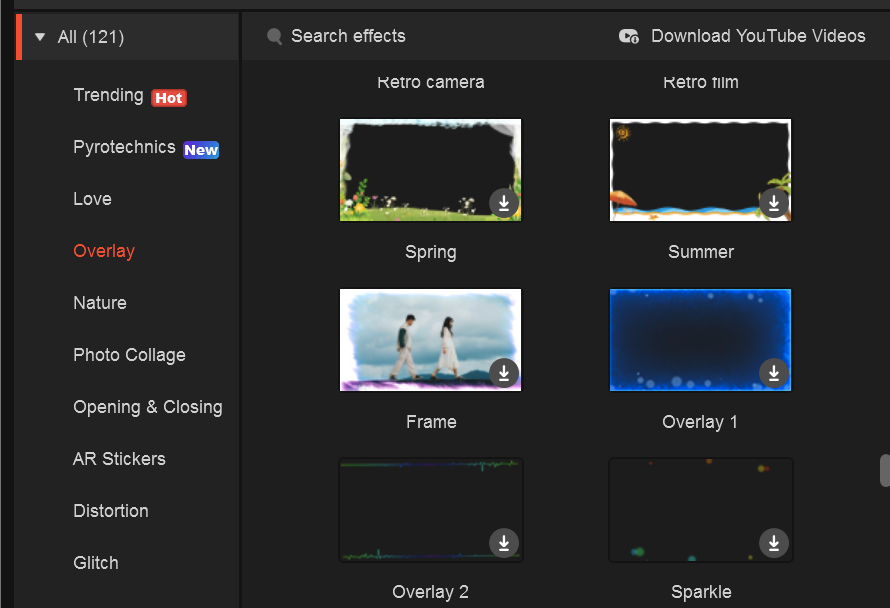Download the Summer overlay effect
890x608 pixels.
pos(773,203)
